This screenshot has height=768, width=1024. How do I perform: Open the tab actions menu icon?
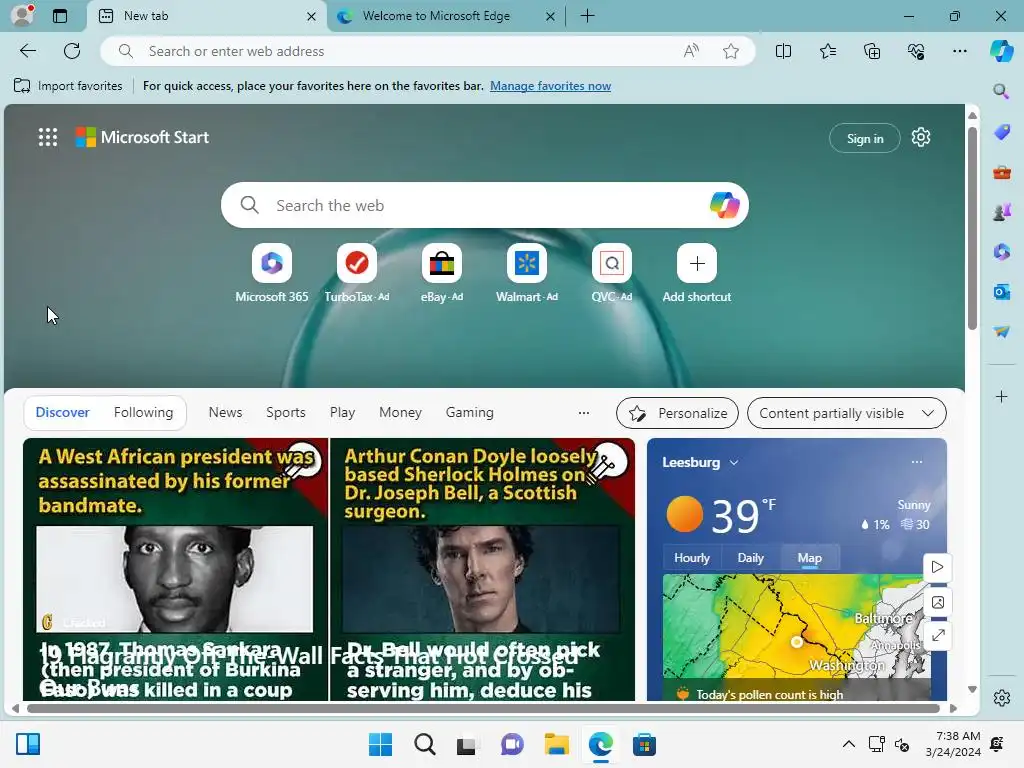point(60,16)
